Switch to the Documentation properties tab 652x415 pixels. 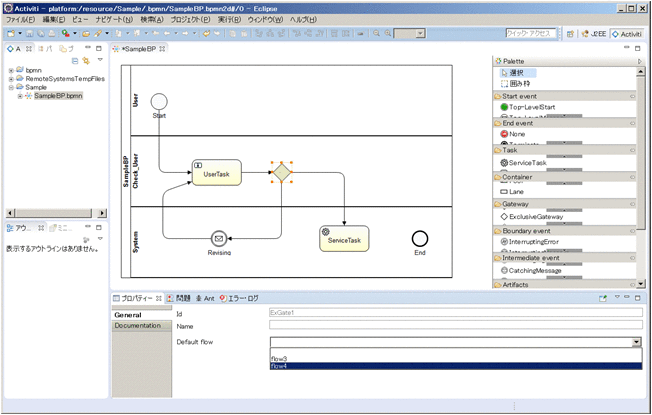(x=139, y=326)
